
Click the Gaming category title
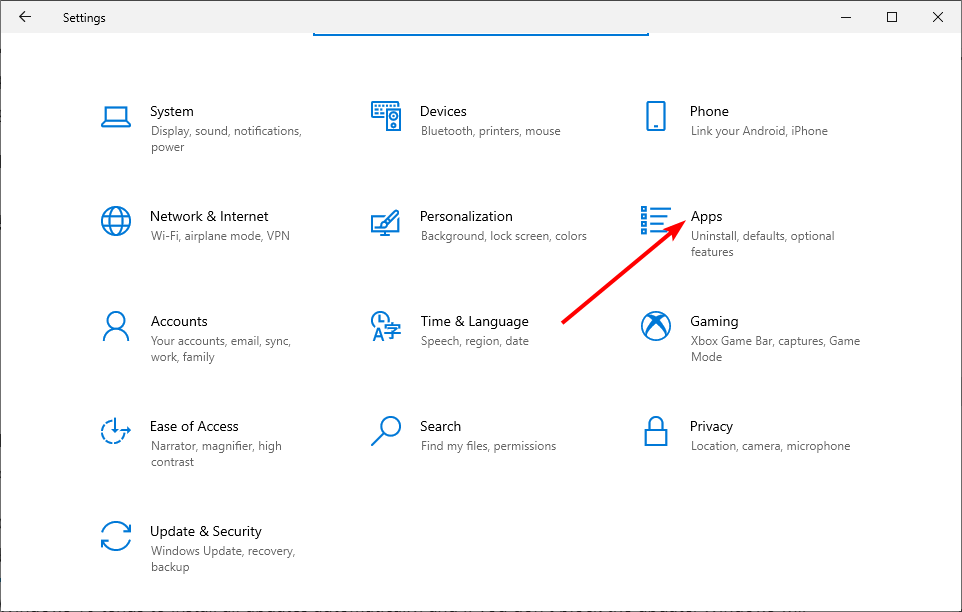tap(714, 321)
